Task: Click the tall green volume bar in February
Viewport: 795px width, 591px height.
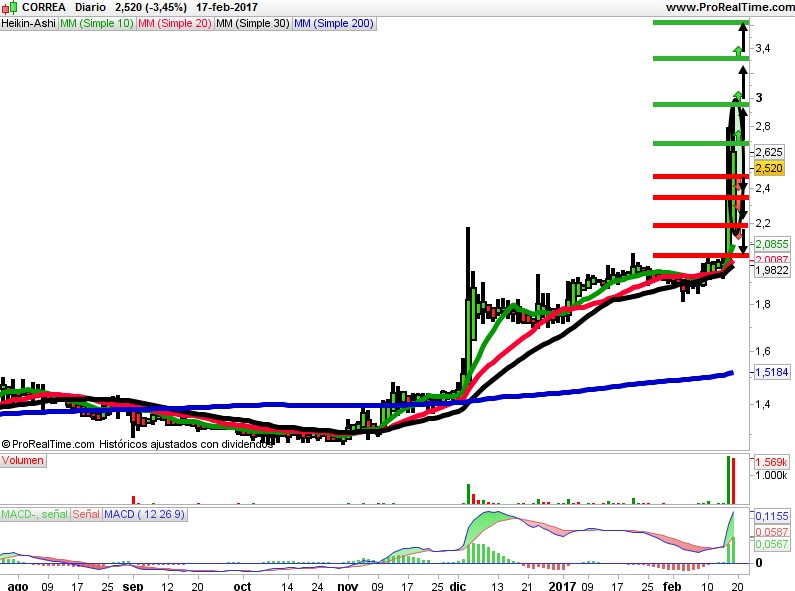Action: [x=729, y=480]
